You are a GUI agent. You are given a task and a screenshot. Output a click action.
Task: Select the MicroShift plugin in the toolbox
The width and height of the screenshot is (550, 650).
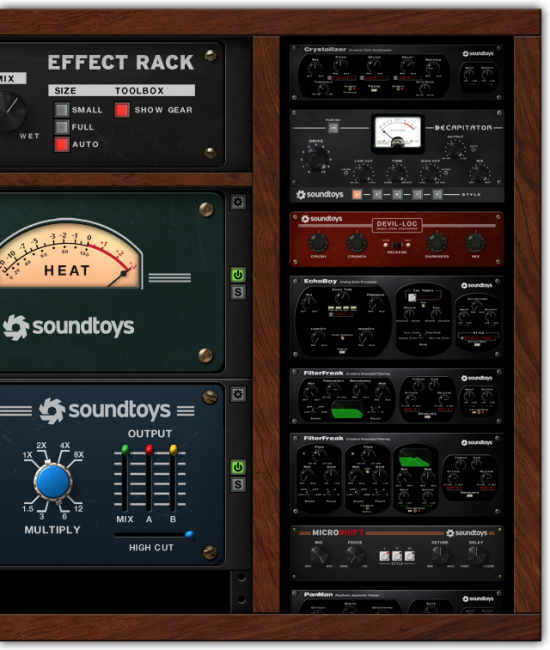click(397, 553)
